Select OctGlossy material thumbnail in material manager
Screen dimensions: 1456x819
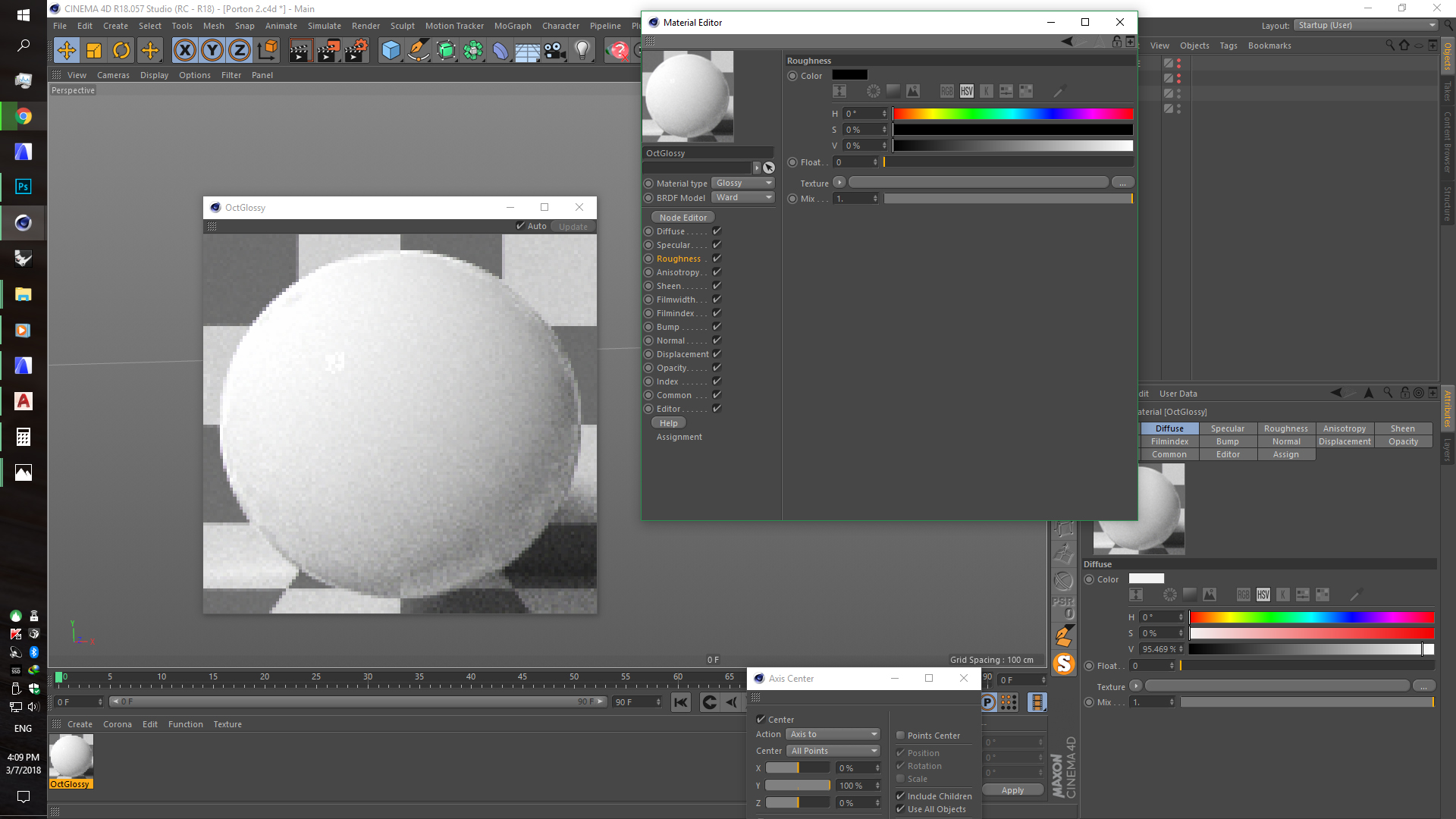(x=71, y=756)
